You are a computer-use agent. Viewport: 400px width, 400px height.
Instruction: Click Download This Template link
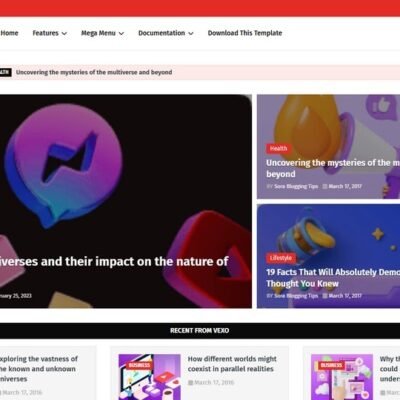(x=245, y=33)
